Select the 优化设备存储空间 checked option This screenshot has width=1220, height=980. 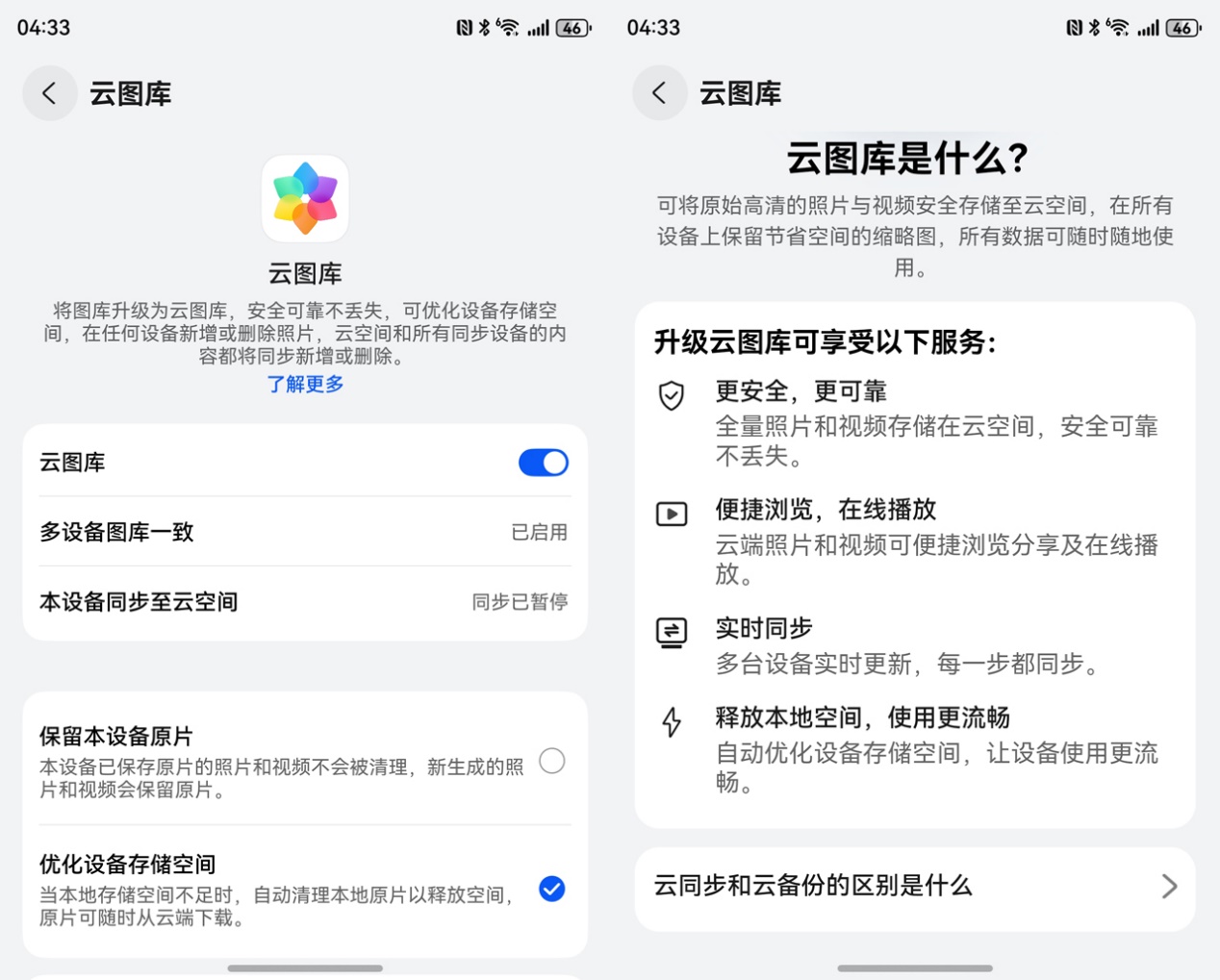pos(552,889)
